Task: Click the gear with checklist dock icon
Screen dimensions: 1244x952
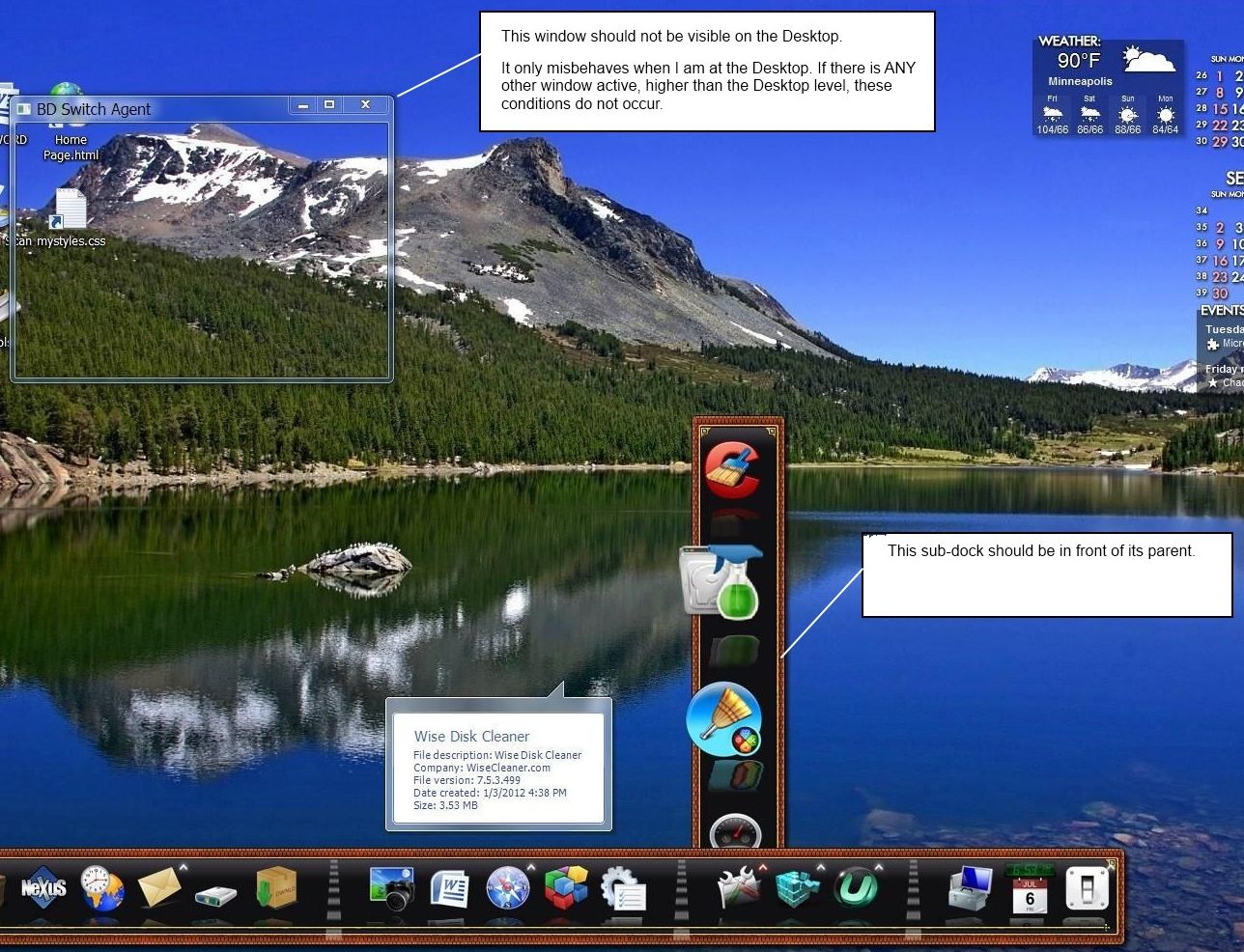Action: click(x=623, y=888)
